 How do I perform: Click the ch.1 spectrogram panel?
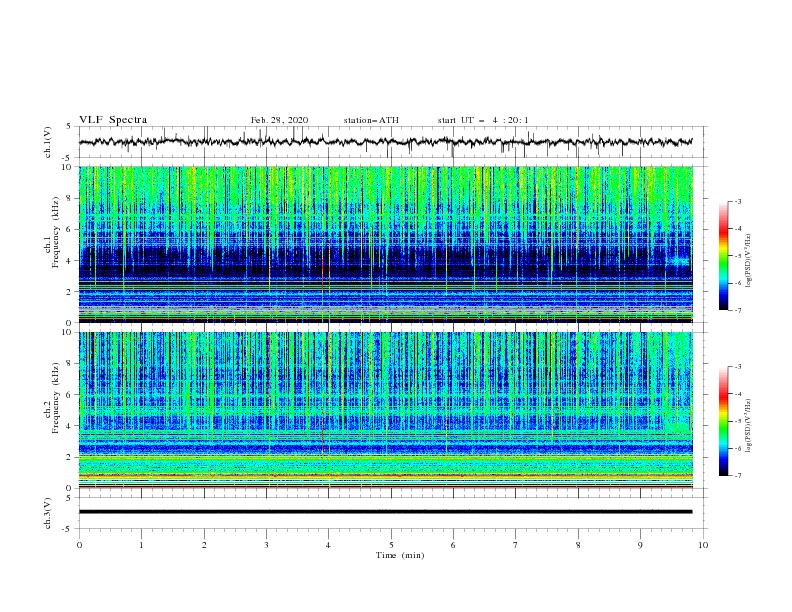tap(386, 244)
